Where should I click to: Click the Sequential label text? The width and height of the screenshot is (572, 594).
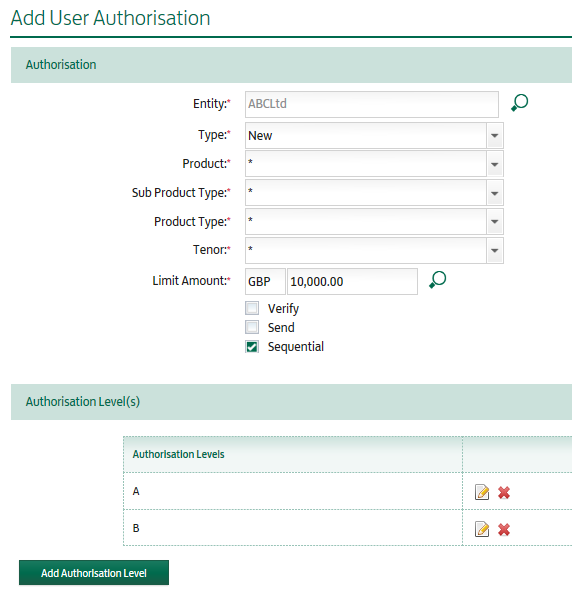pos(296,347)
